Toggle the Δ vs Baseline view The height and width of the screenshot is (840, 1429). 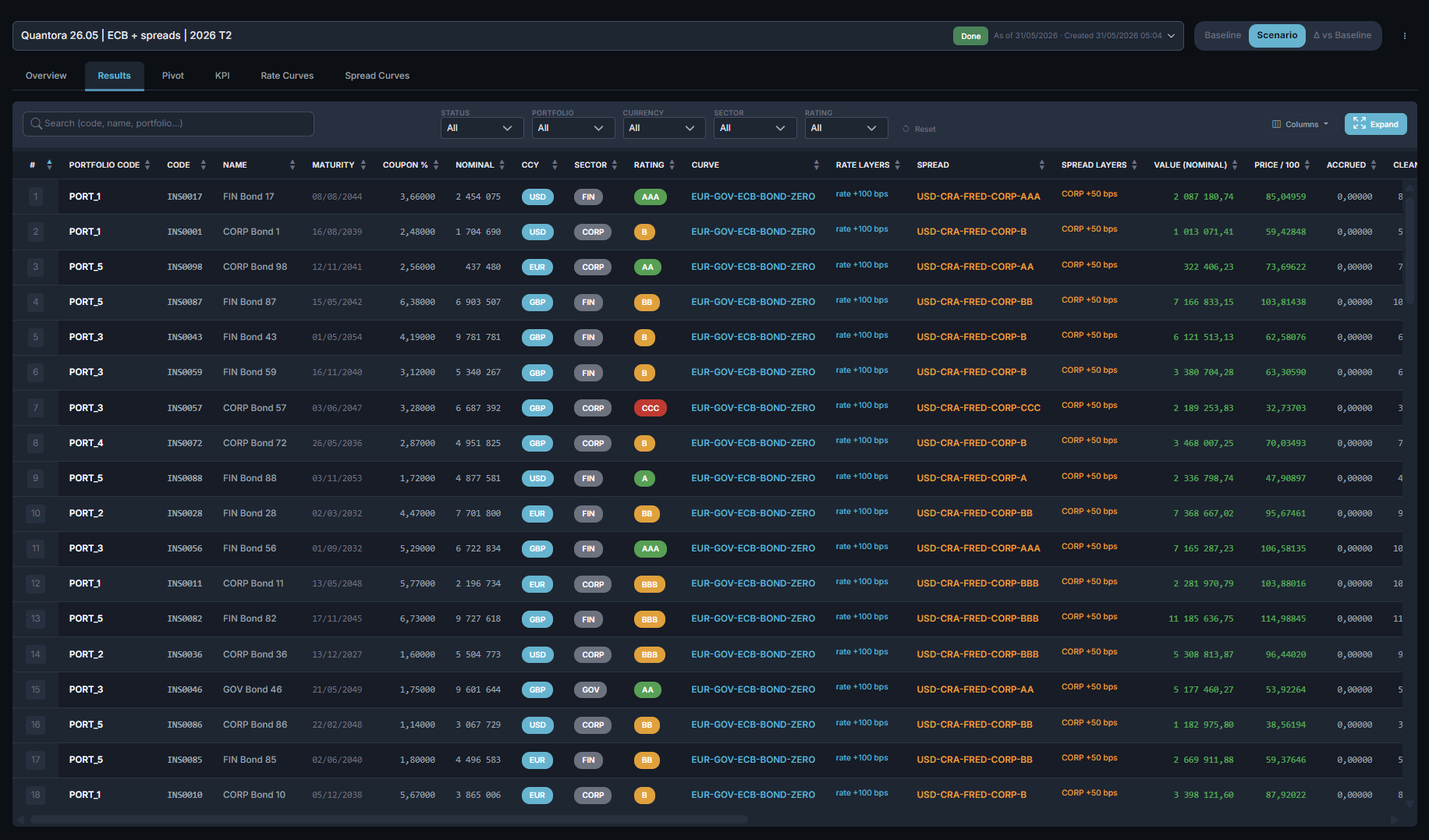[x=1342, y=35]
